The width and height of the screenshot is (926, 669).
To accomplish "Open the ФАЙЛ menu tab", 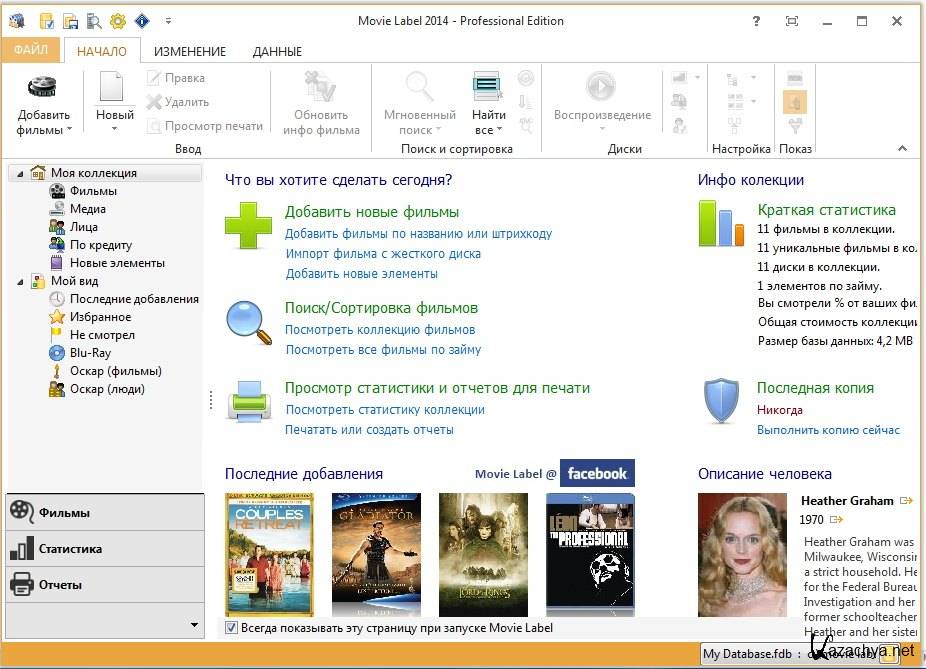I will (x=31, y=49).
